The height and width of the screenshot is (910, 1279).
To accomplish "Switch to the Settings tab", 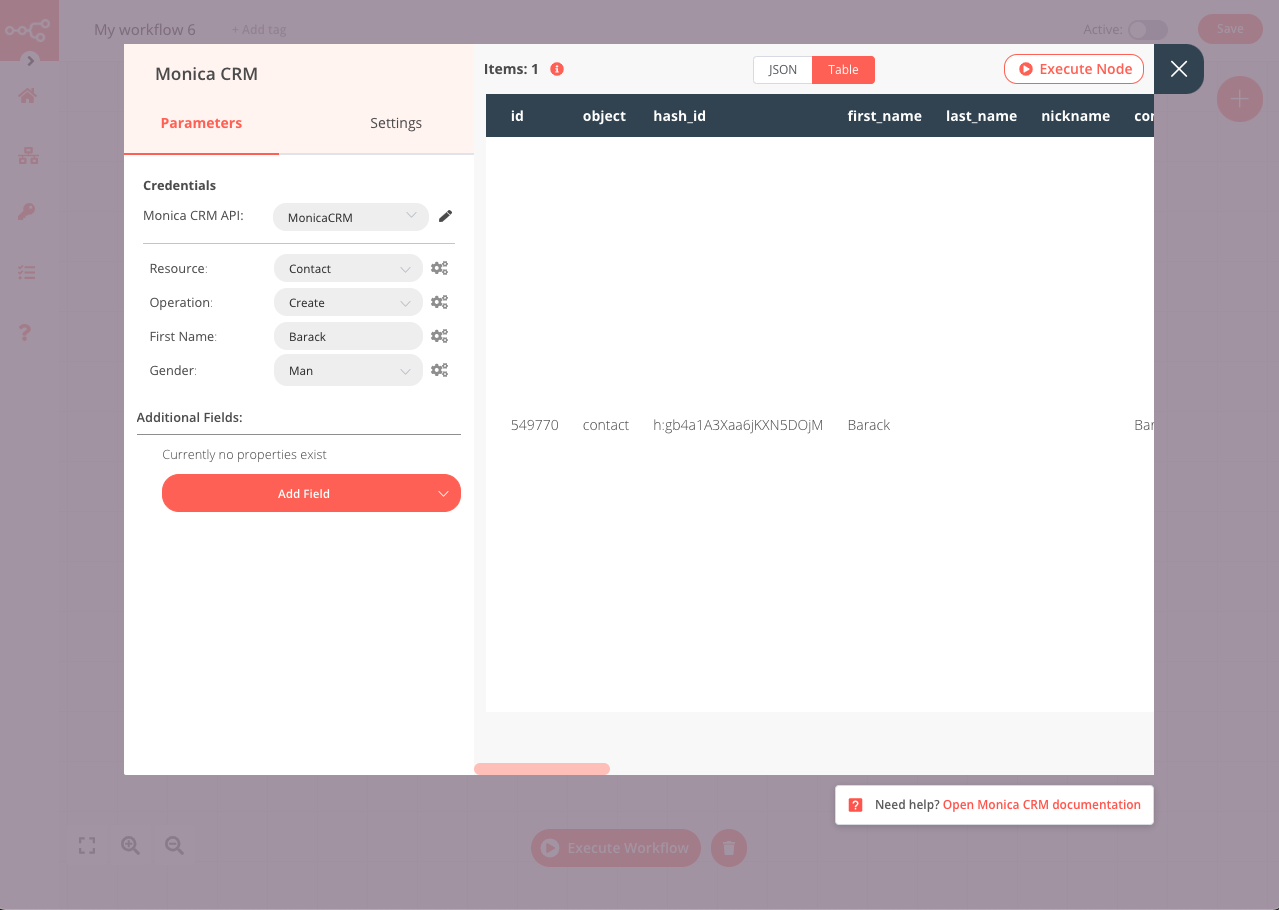I will coord(395,122).
